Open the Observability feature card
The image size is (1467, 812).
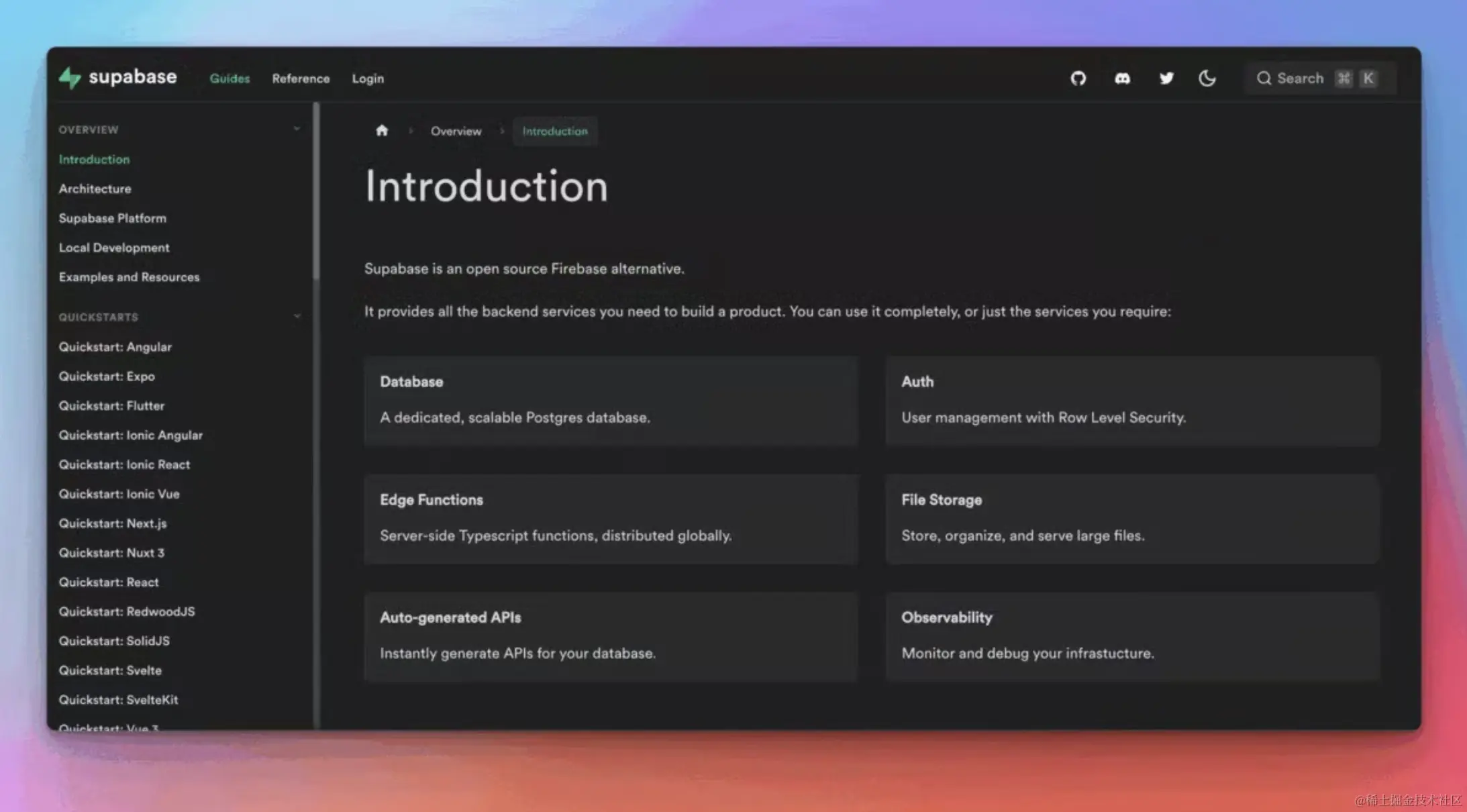coord(1132,636)
